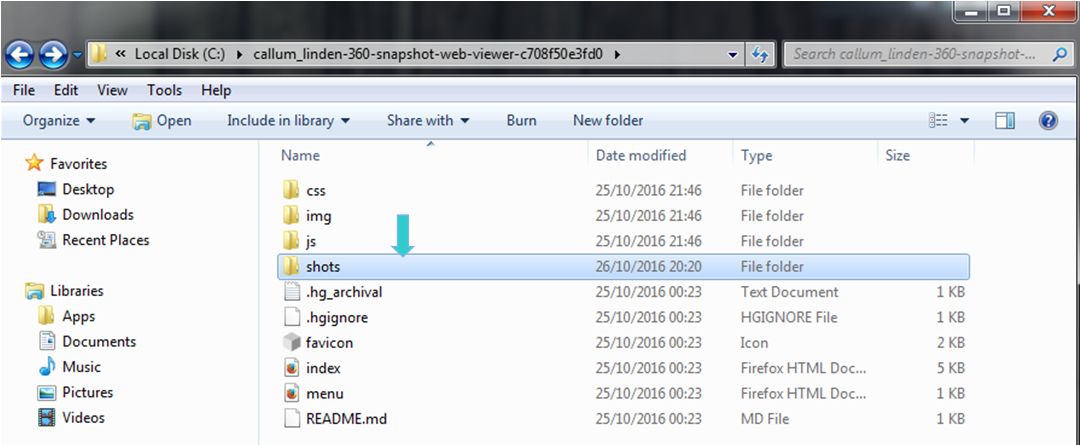Select the favicon icon file
The image size is (1080, 445).
[329, 343]
